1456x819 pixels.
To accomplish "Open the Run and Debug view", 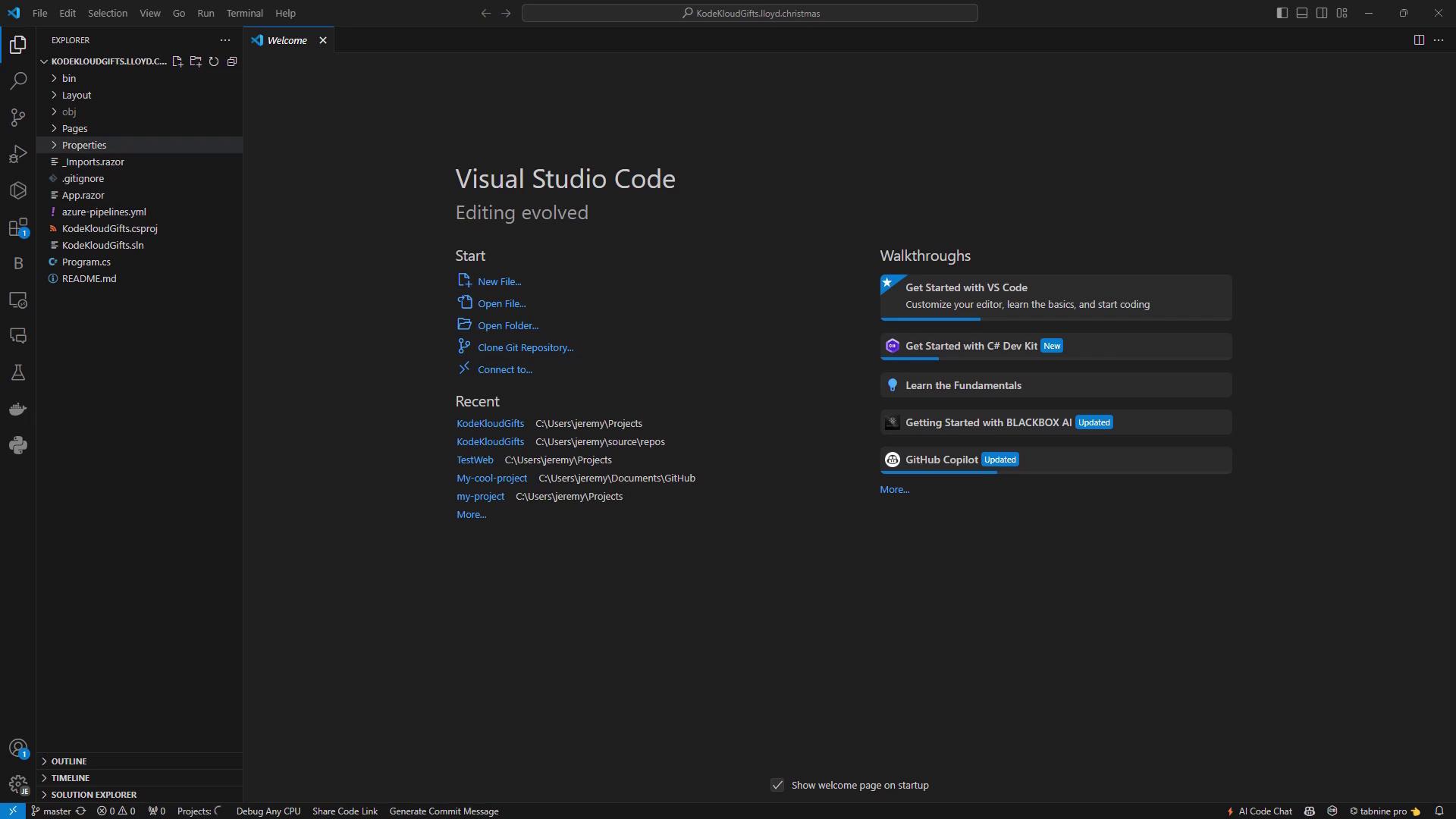I will click(18, 154).
